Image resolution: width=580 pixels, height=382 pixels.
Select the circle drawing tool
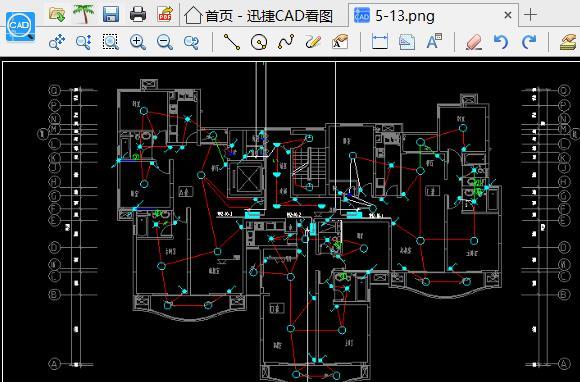coord(259,42)
